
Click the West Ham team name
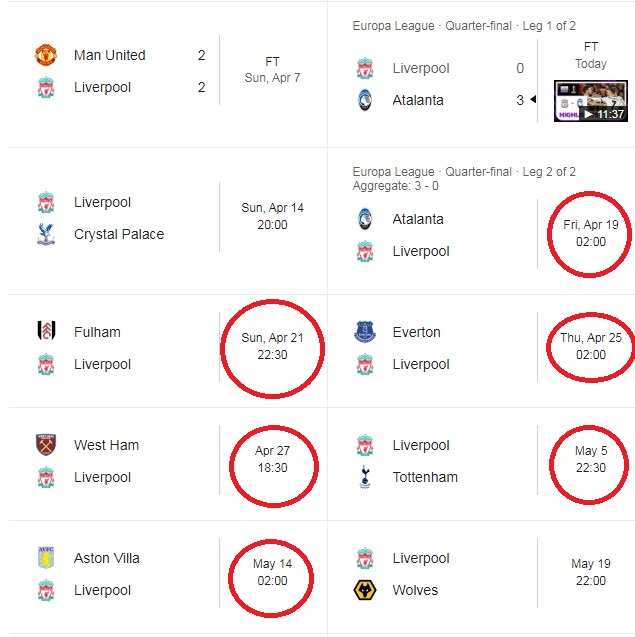(x=106, y=445)
